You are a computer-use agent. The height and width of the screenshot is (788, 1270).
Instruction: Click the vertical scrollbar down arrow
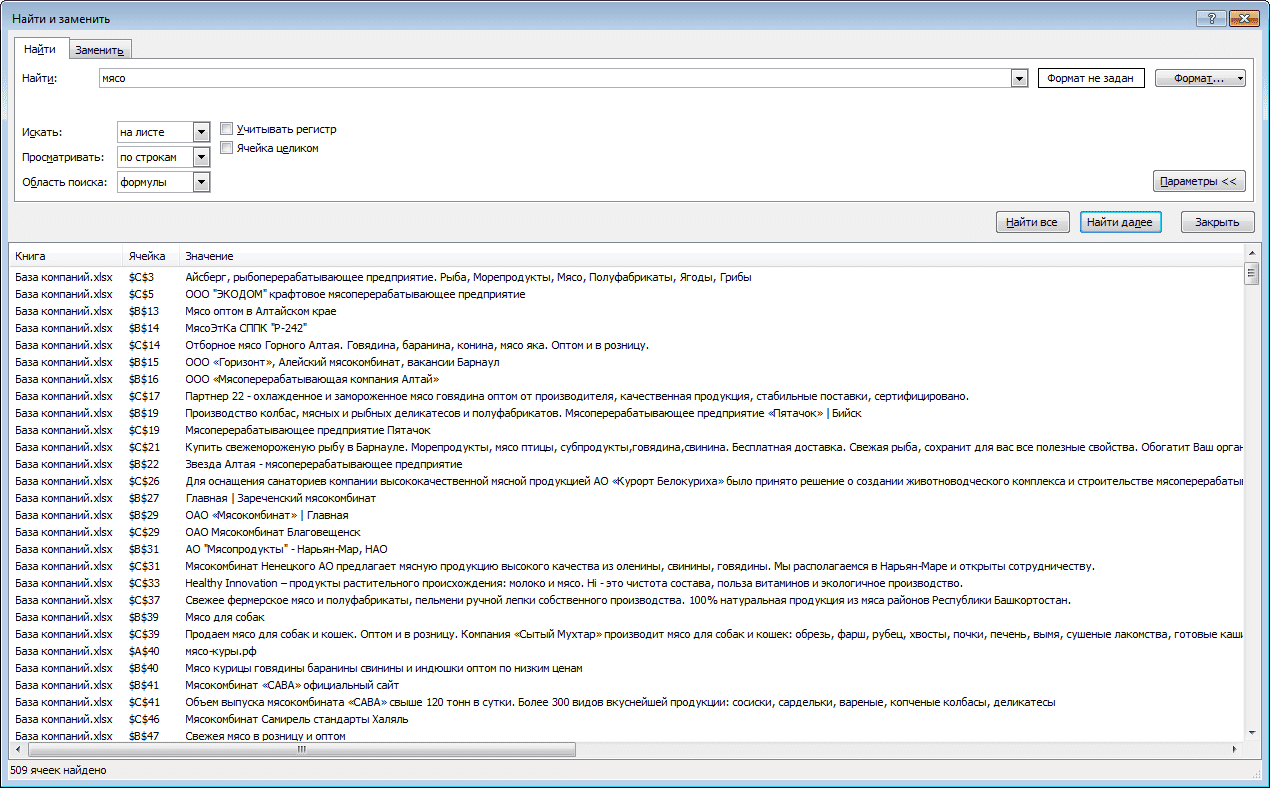click(x=1251, y=733)
